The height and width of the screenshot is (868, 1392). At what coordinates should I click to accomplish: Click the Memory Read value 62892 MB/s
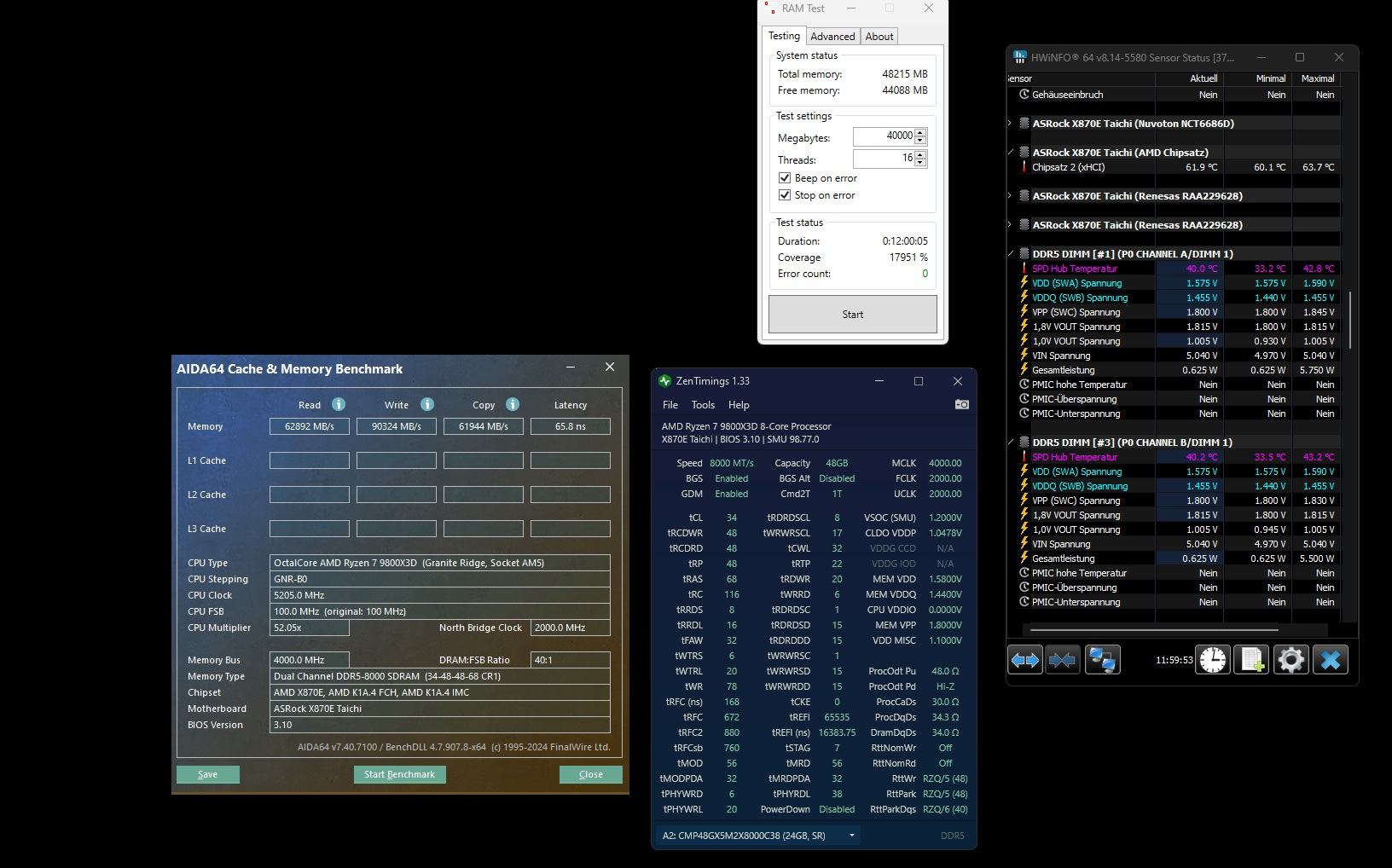[310, 426]
